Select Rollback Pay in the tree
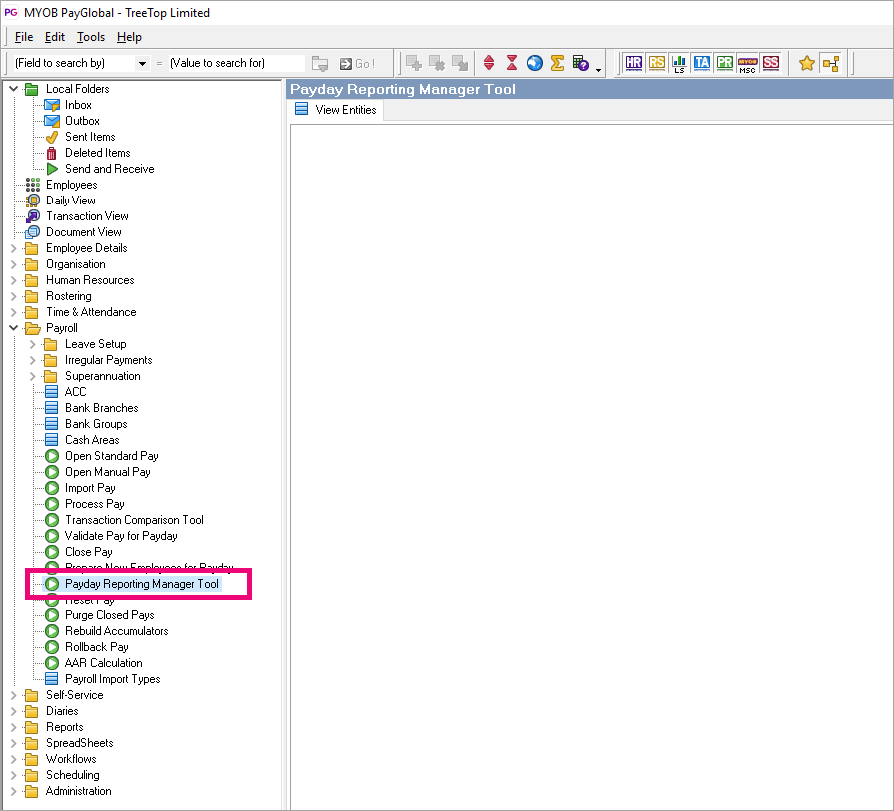The width and height of the screenshot is (894, 811). coord(96,647)
